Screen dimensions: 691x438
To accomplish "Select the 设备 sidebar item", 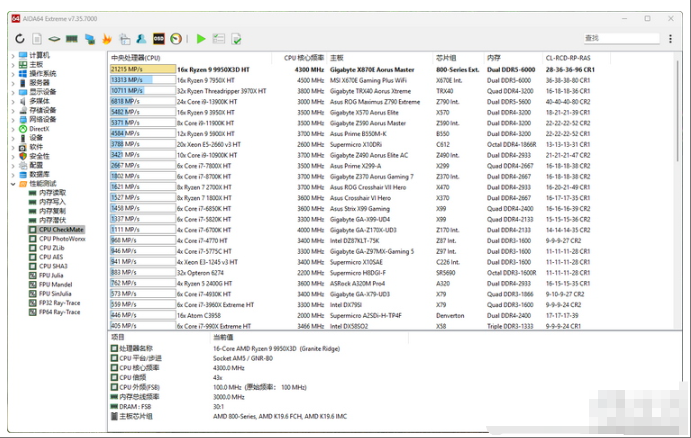I will coord(36,138).
